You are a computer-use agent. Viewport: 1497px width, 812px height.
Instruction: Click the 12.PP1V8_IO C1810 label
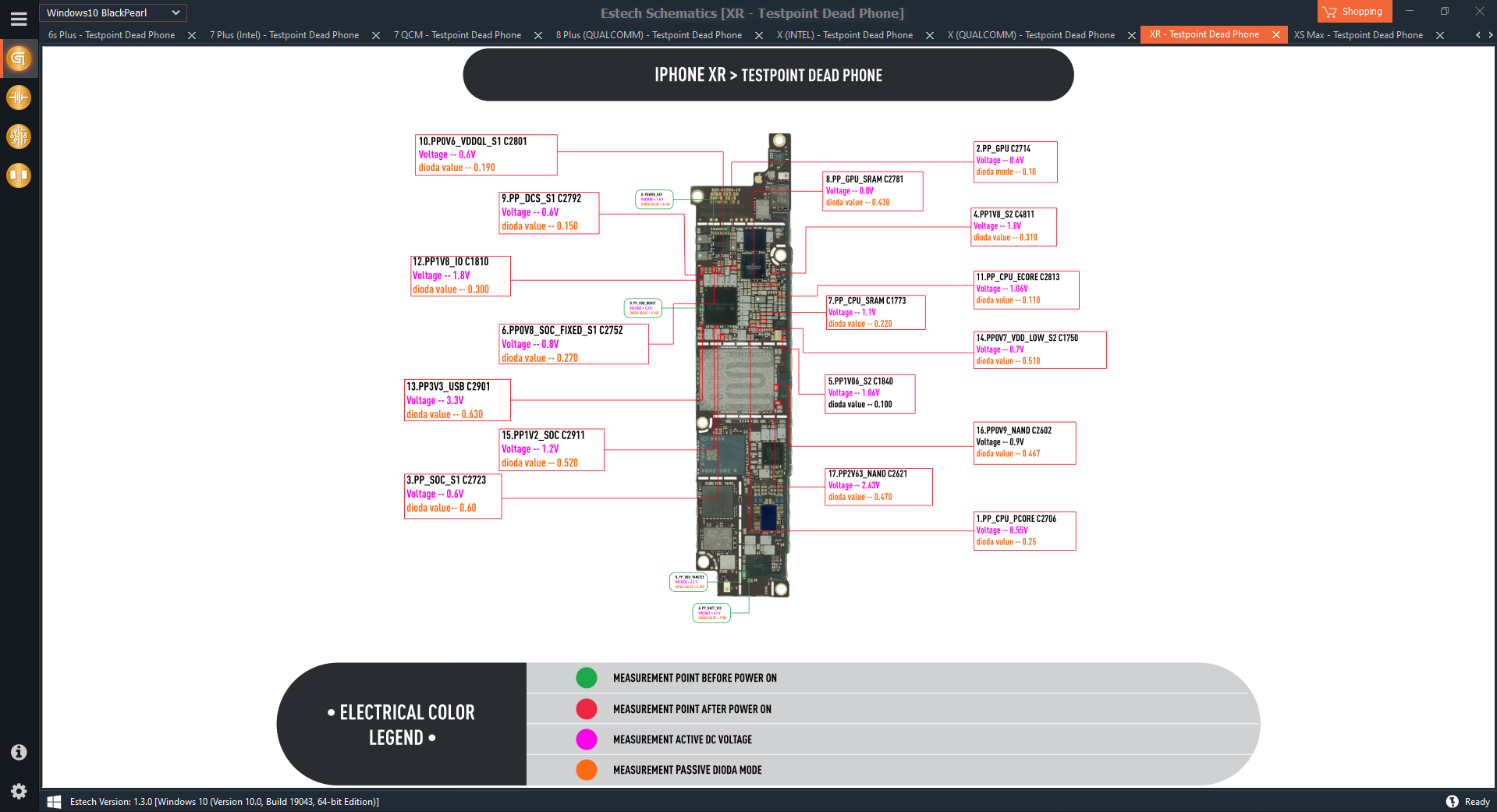(x=460, y=276)
